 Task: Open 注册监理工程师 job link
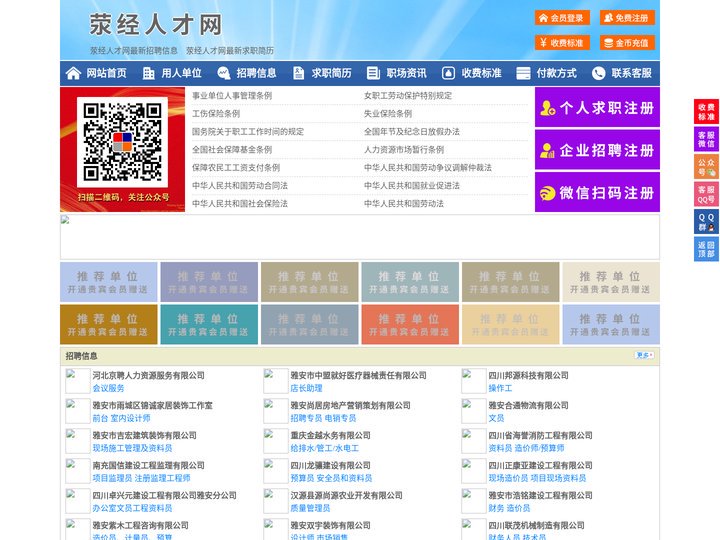click(163, 478)
